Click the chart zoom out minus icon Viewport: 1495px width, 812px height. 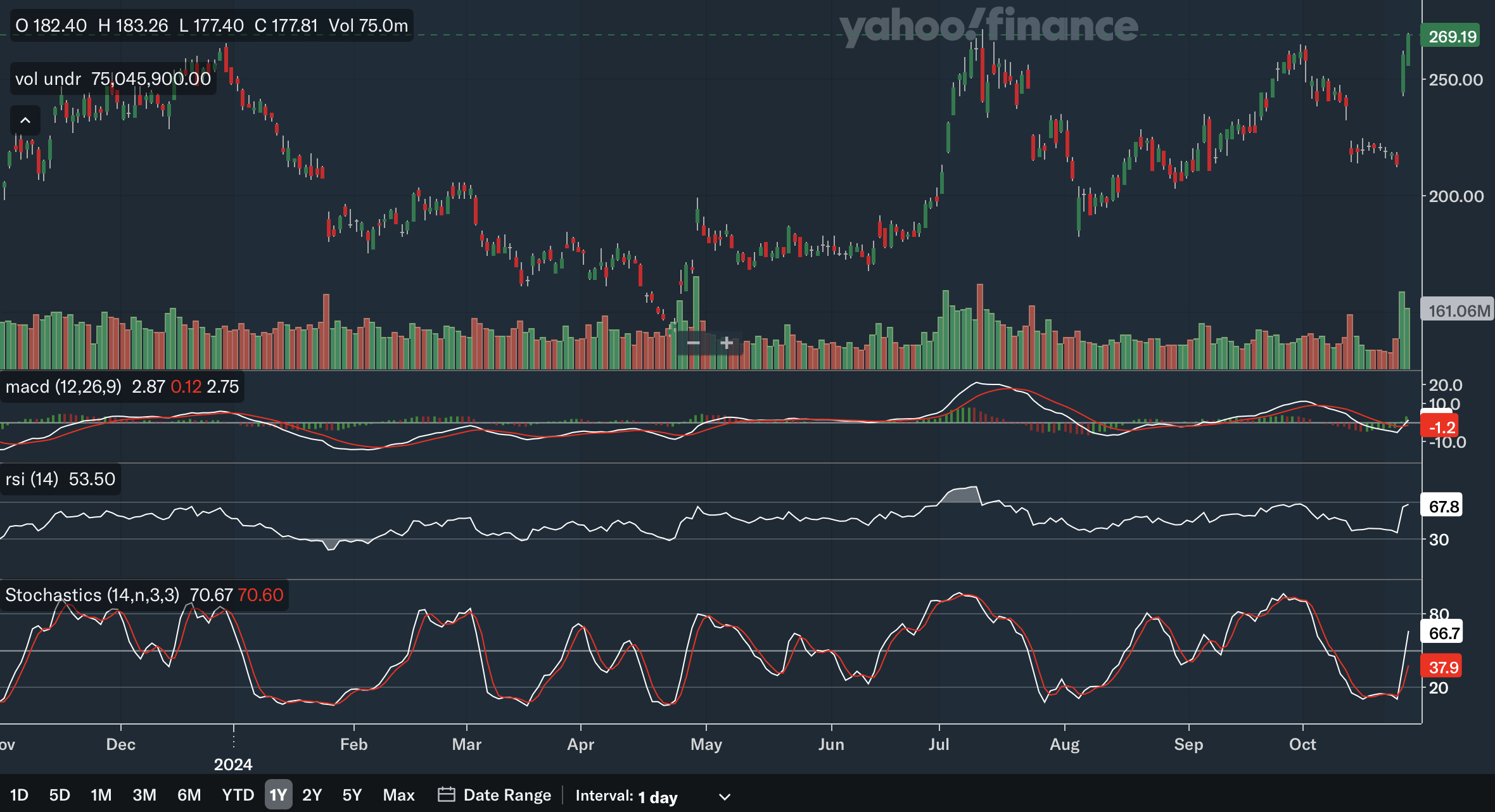tap(693, 343)
